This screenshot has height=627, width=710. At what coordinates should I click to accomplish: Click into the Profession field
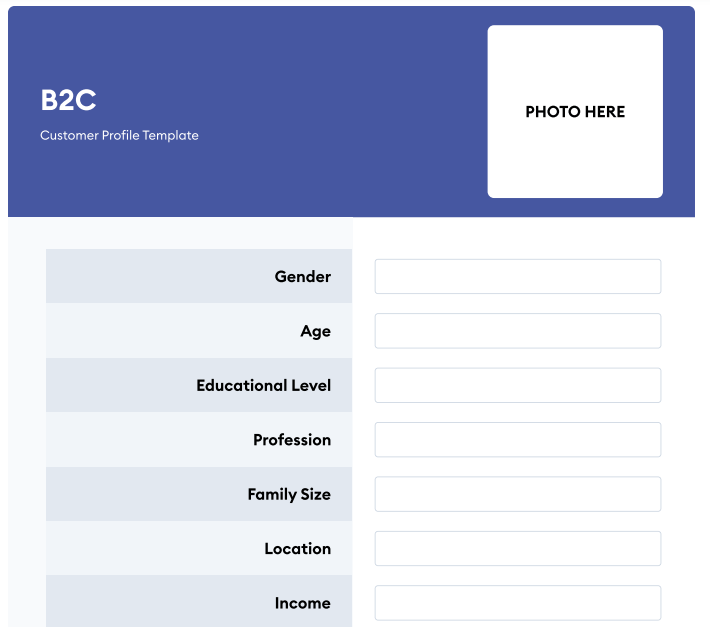pos(517,440)
